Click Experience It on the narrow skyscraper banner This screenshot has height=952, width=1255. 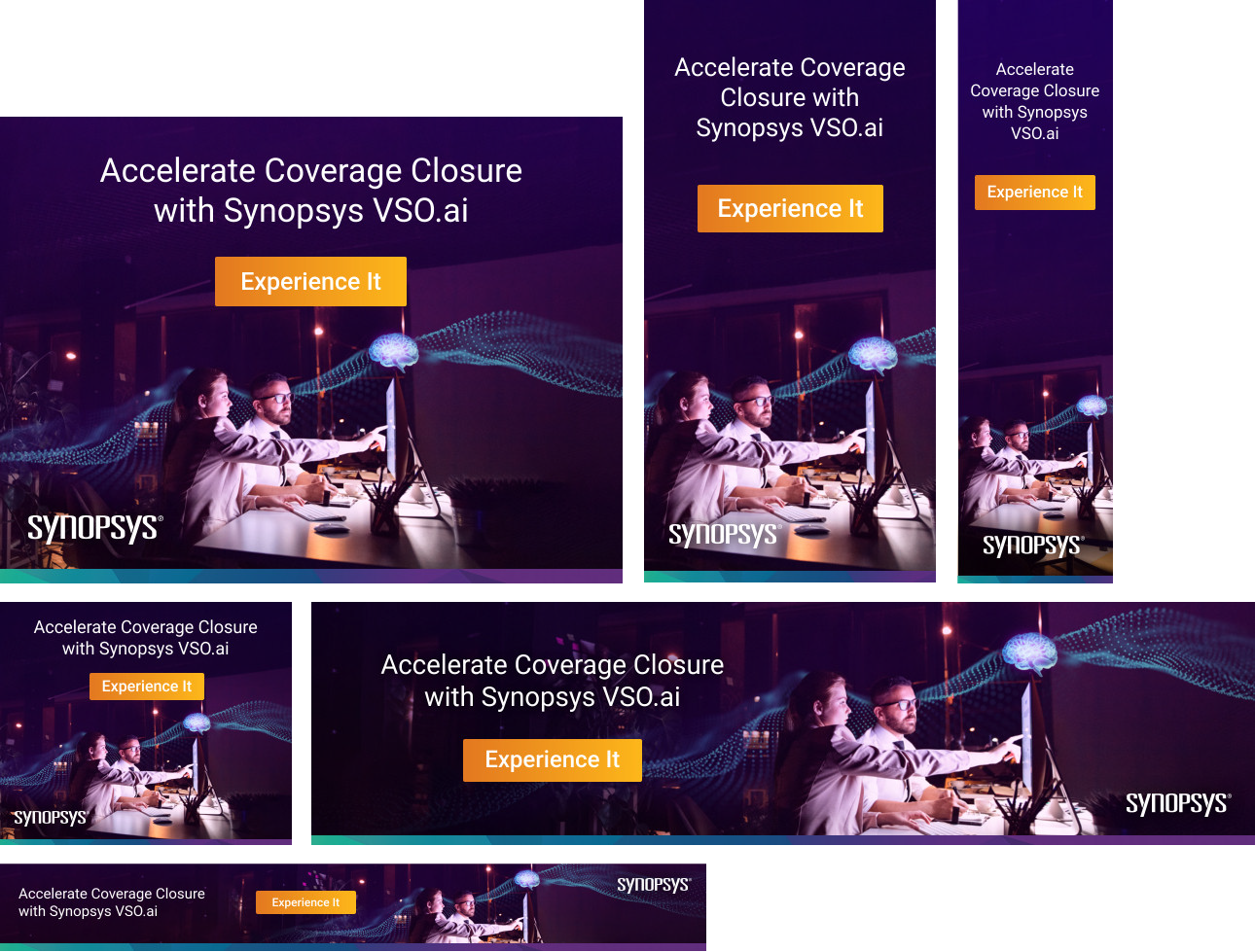coord(1035,193)
